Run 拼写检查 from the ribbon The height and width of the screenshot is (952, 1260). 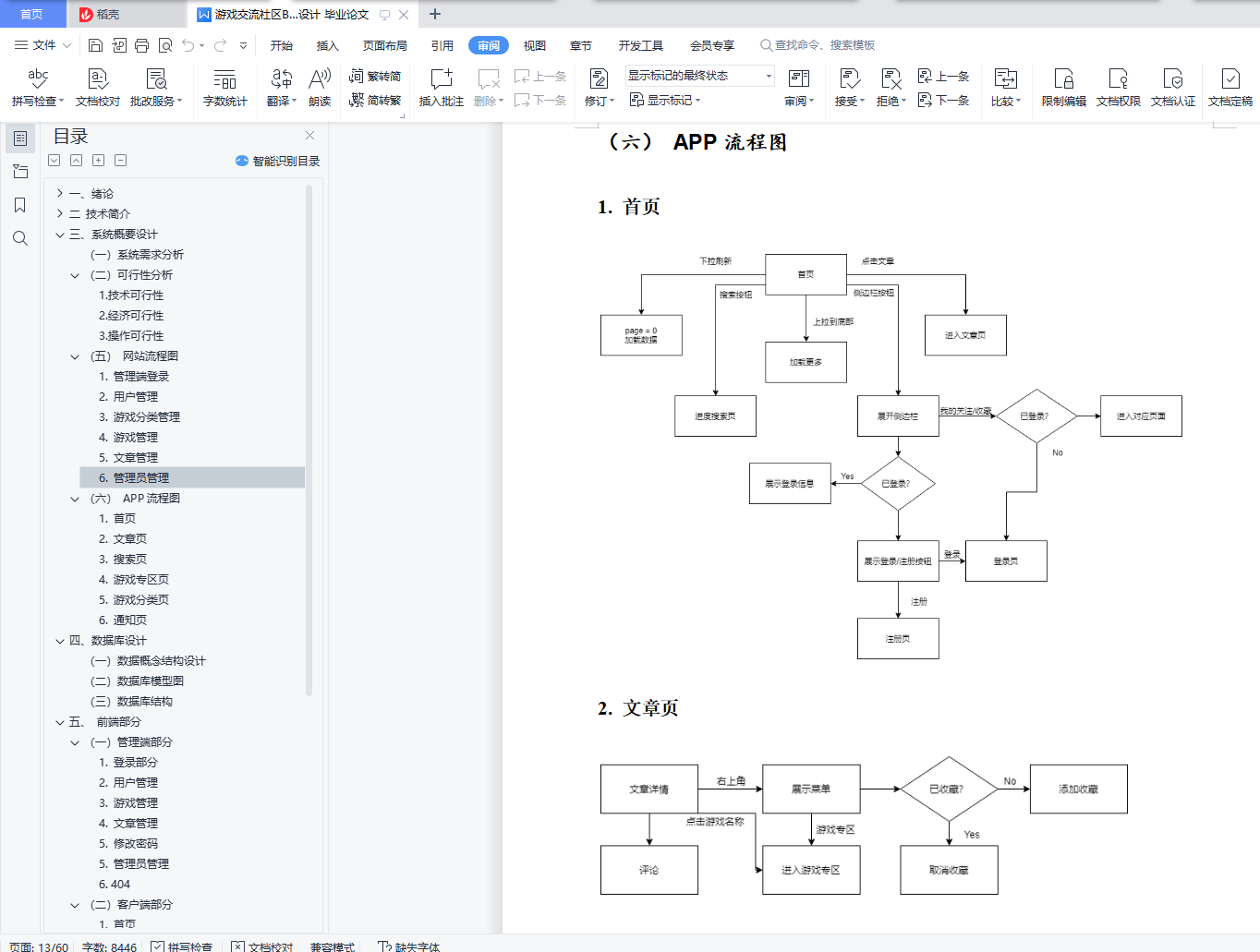click(x=38, y=88)
